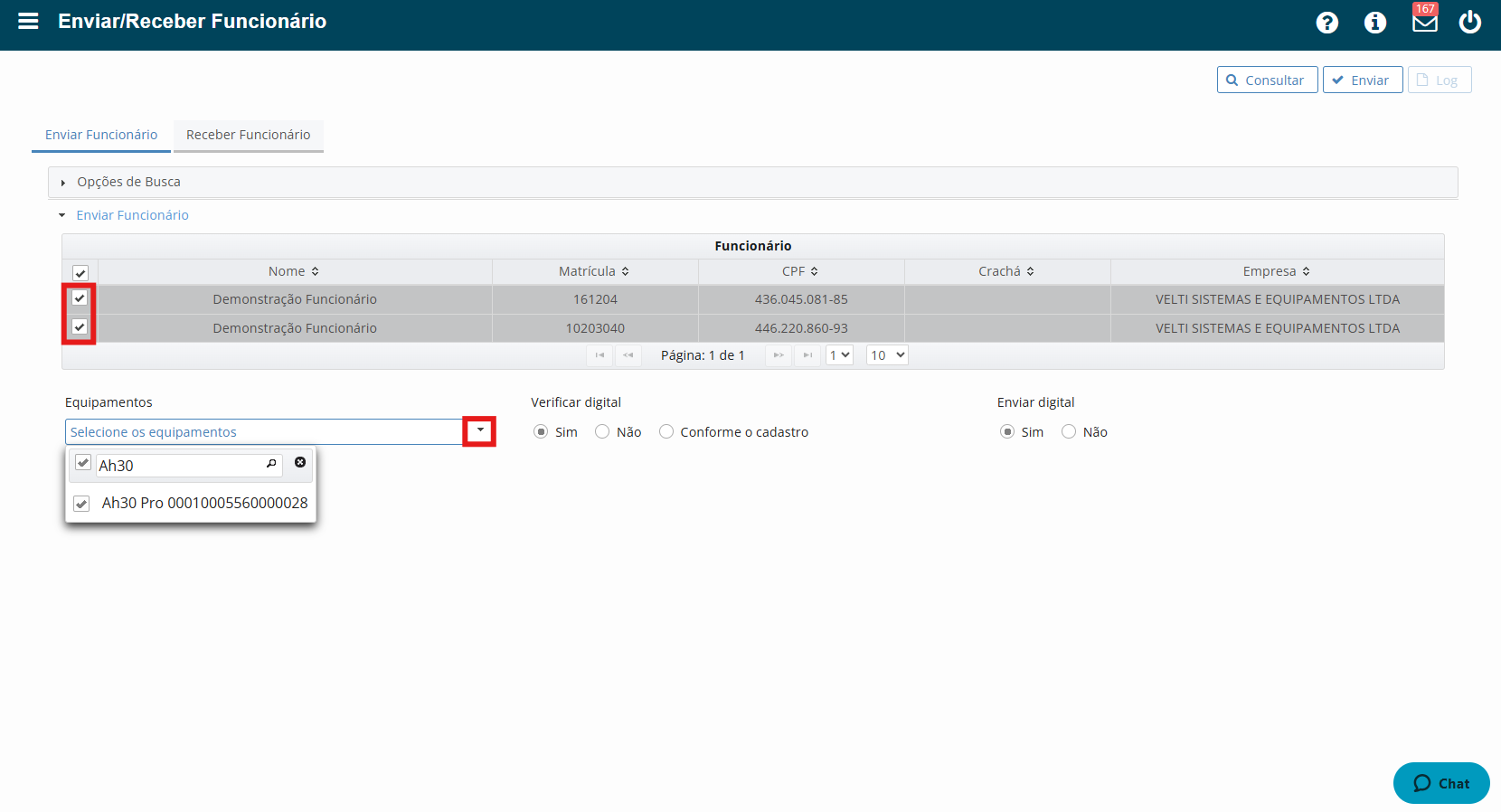Select Não for Verificar digital

point(602,432)
